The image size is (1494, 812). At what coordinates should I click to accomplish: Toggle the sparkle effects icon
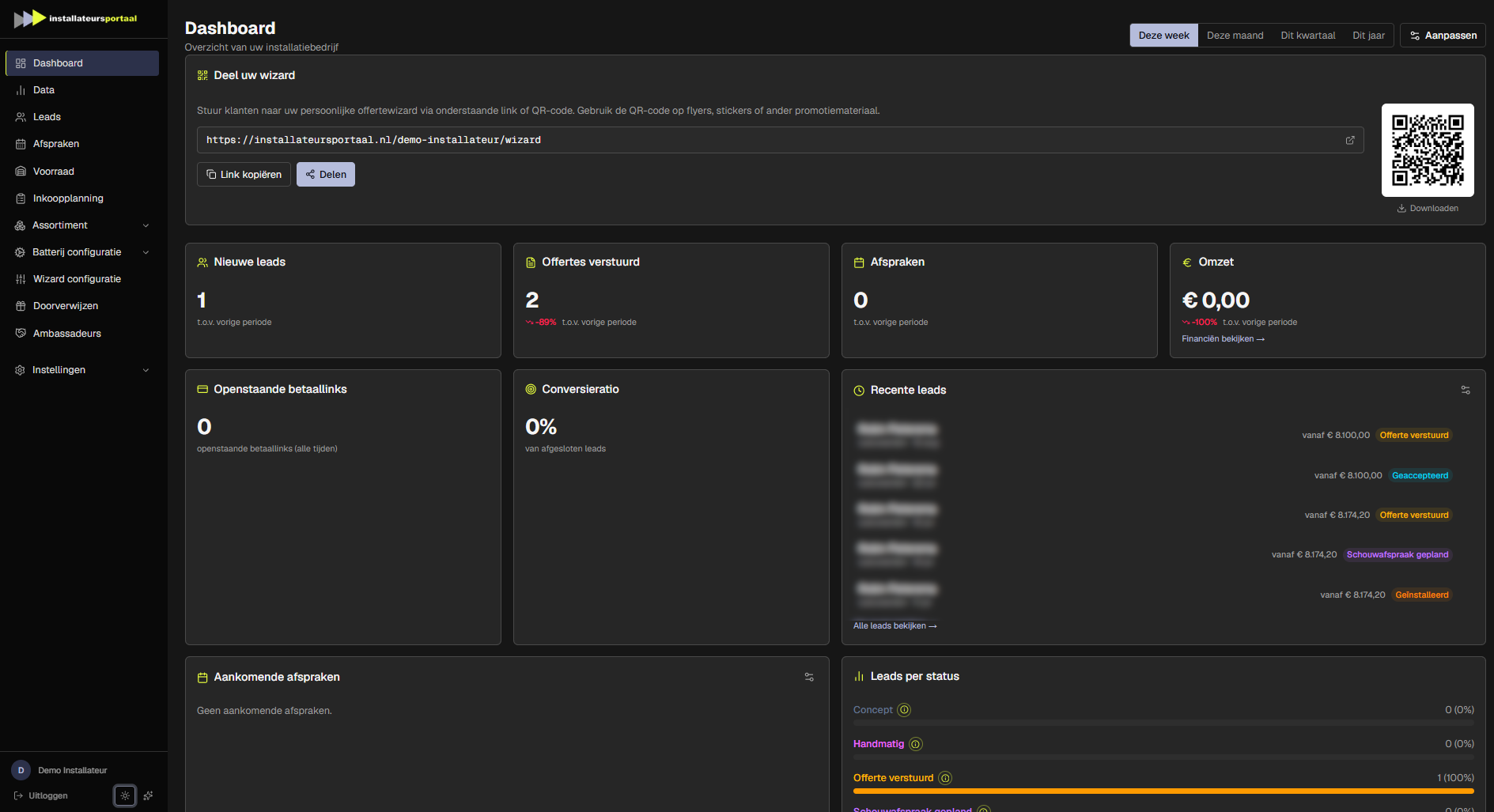pyautogui.click(x=148, y=795)
